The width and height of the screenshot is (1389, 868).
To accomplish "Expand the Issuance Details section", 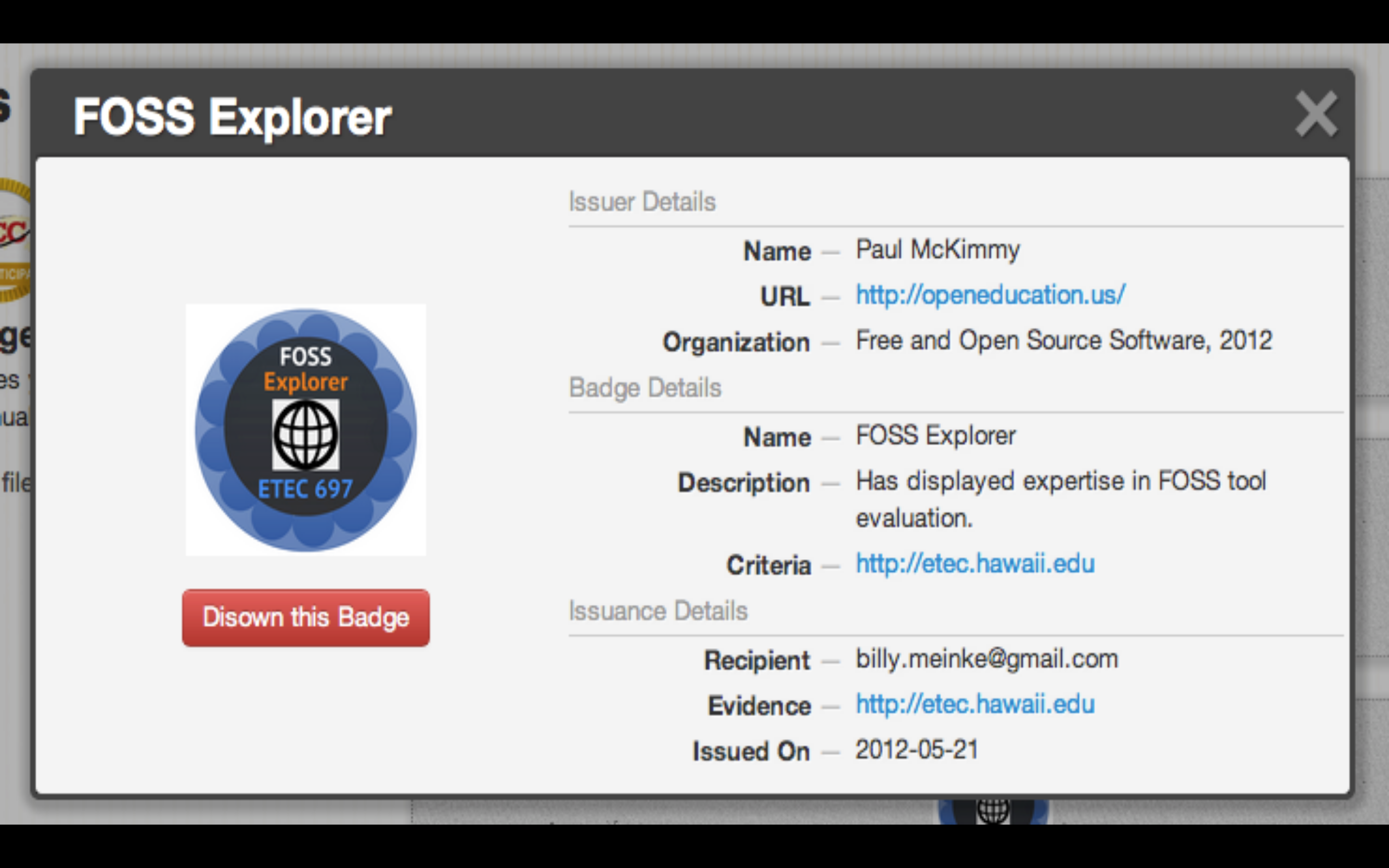I will pyautogui.click(x=658, y=610).
